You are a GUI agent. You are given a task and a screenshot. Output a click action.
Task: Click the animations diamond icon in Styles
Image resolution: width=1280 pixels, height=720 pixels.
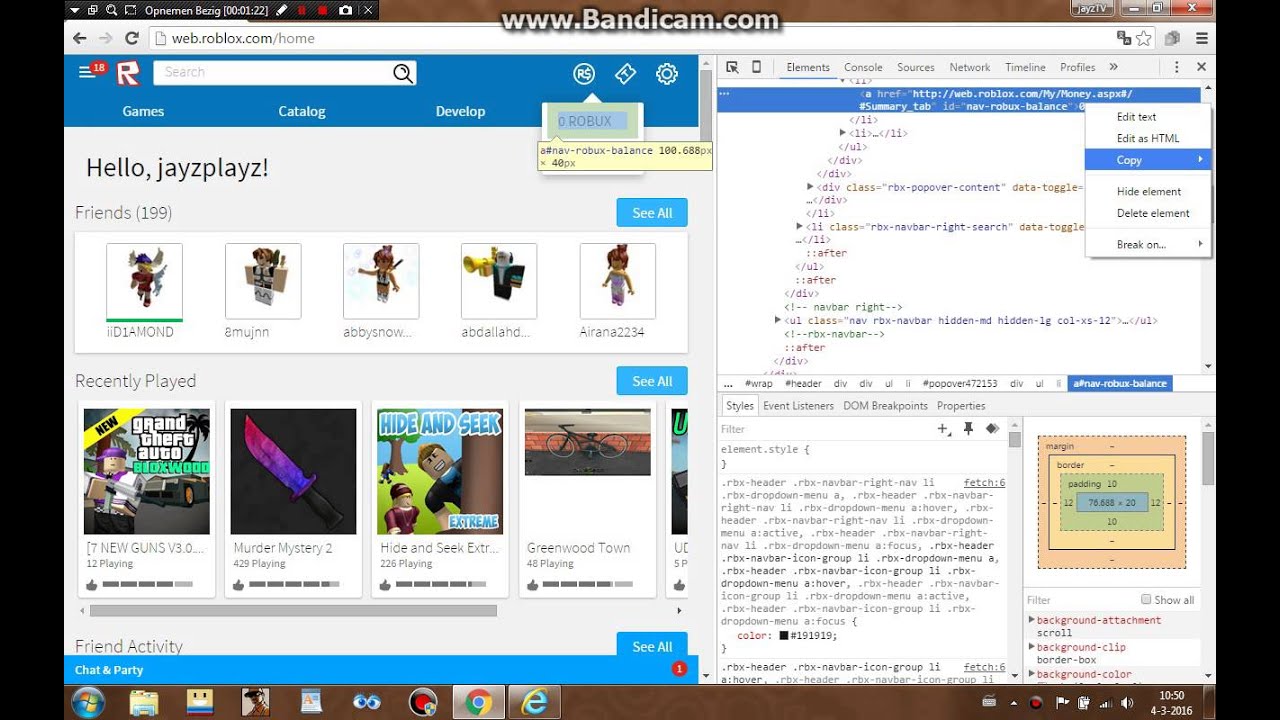[x=992, y=428]
